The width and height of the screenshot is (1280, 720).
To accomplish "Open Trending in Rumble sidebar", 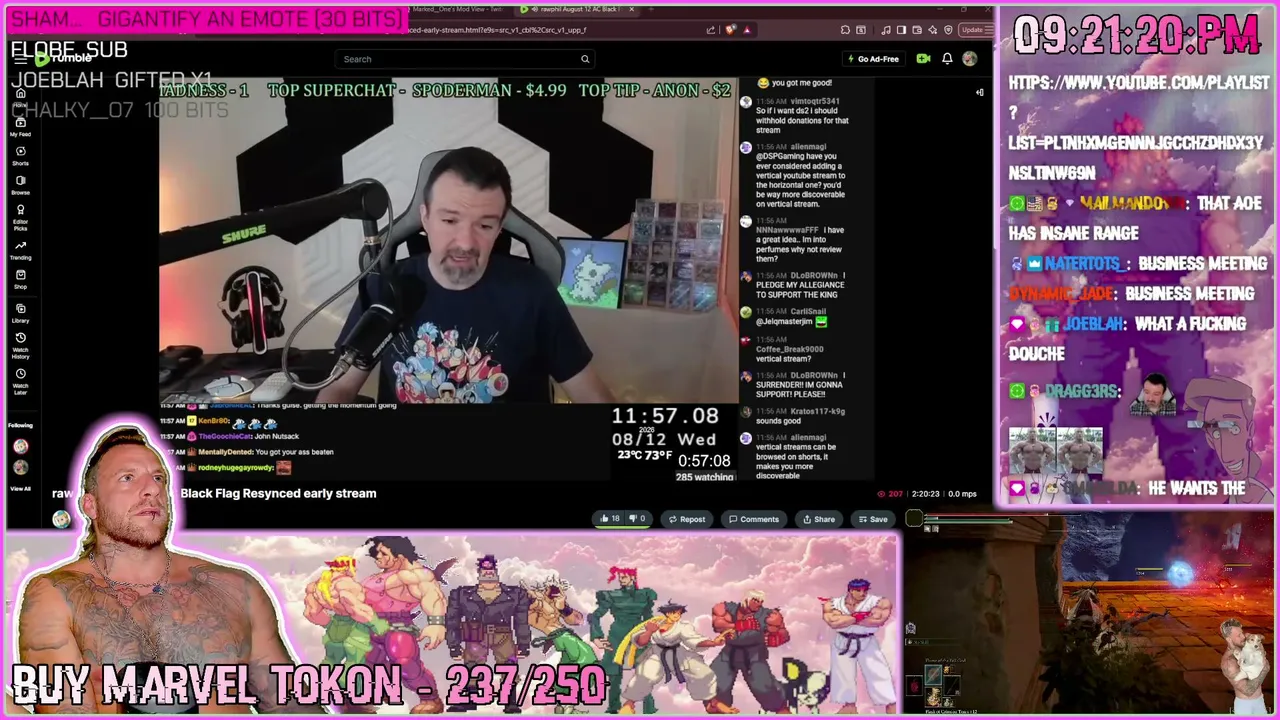I will coord(20,250).
